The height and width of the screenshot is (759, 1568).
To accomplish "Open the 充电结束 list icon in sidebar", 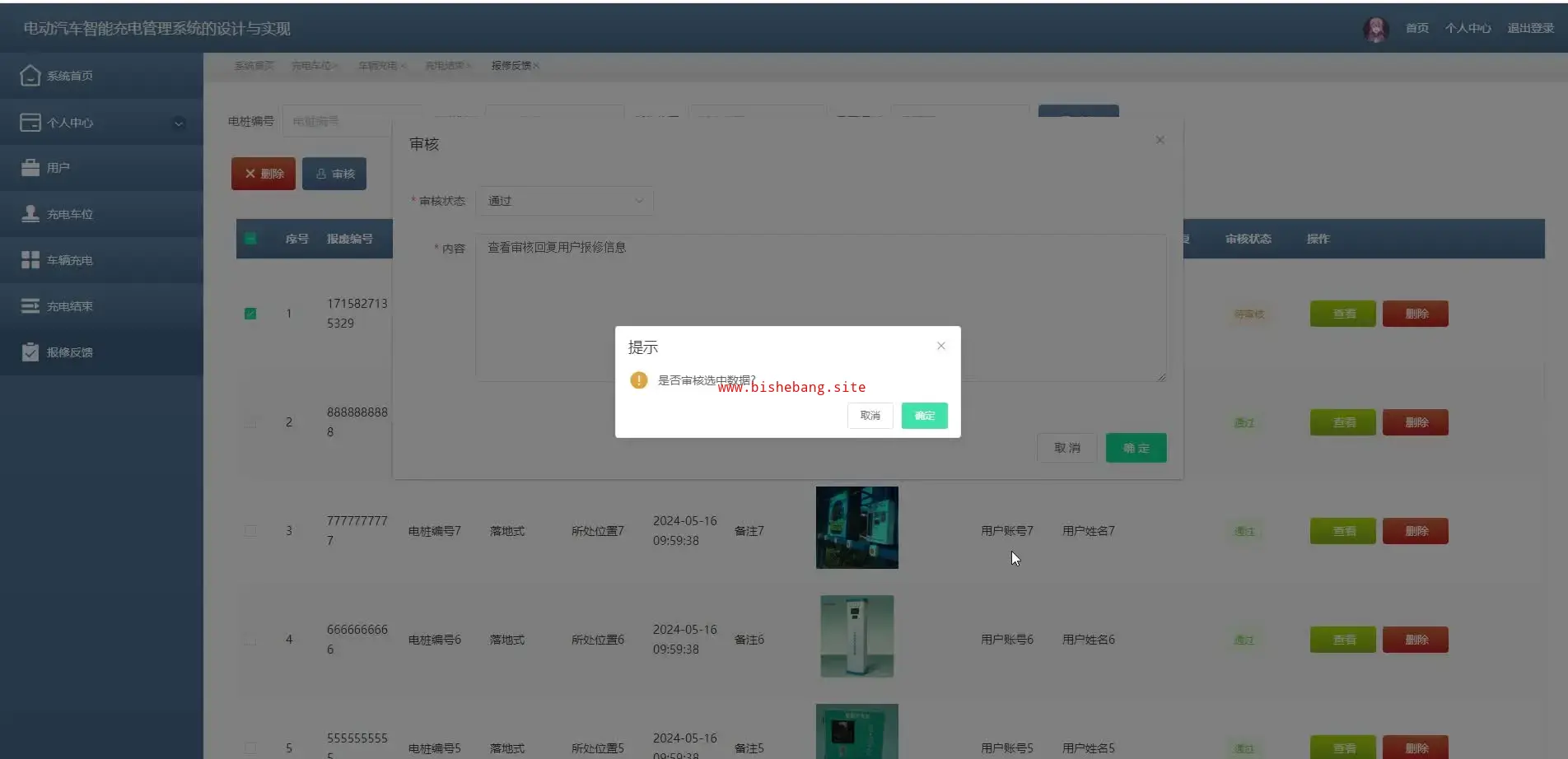I will coord(30,306).
